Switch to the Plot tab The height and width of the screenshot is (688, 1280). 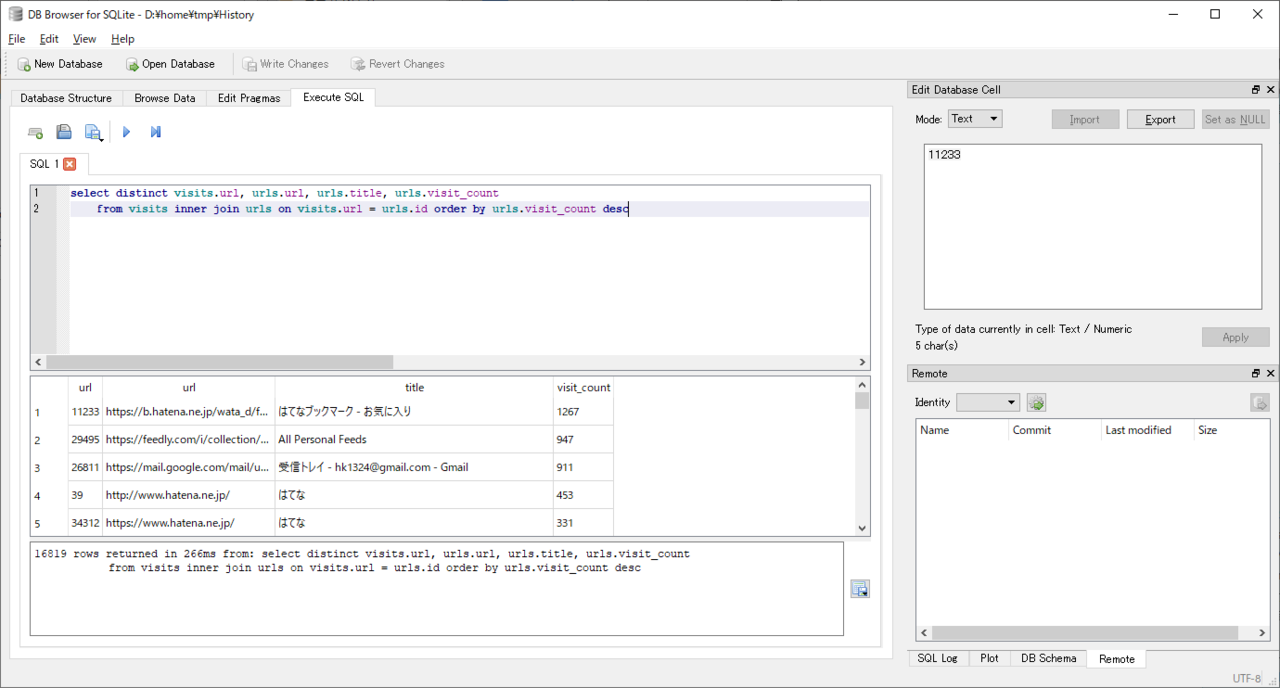pyautogui.click(x=989, y=658)
